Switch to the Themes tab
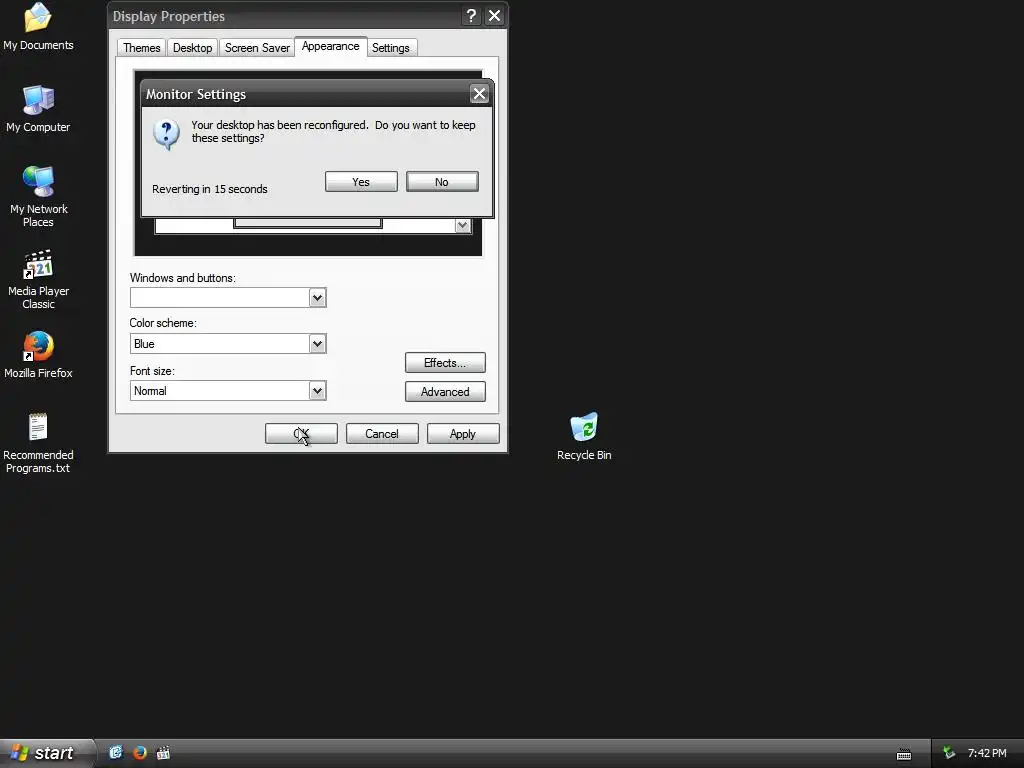1024x768 pixels. point(142,48)
